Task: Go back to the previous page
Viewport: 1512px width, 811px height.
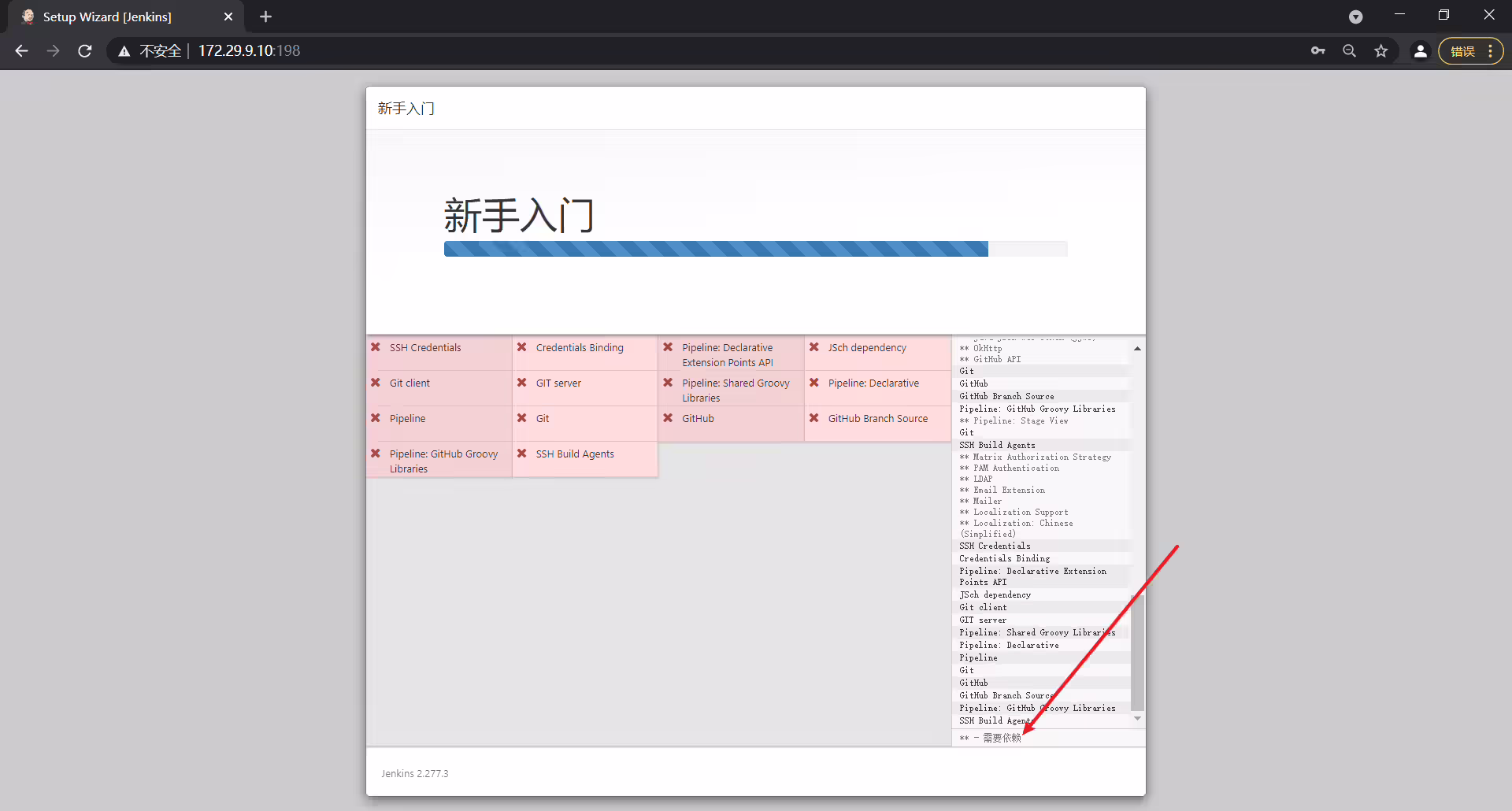Action: (x=21, y=51)
